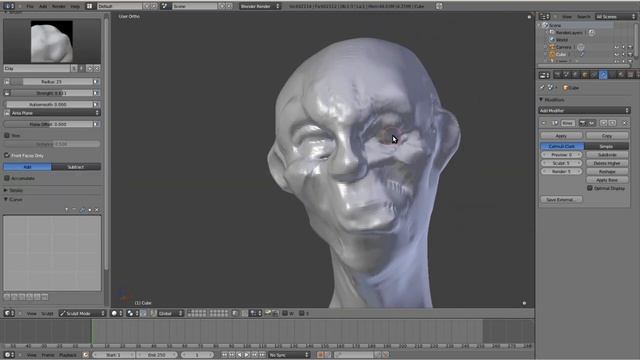Click the Start frame field

pos(113,355)
